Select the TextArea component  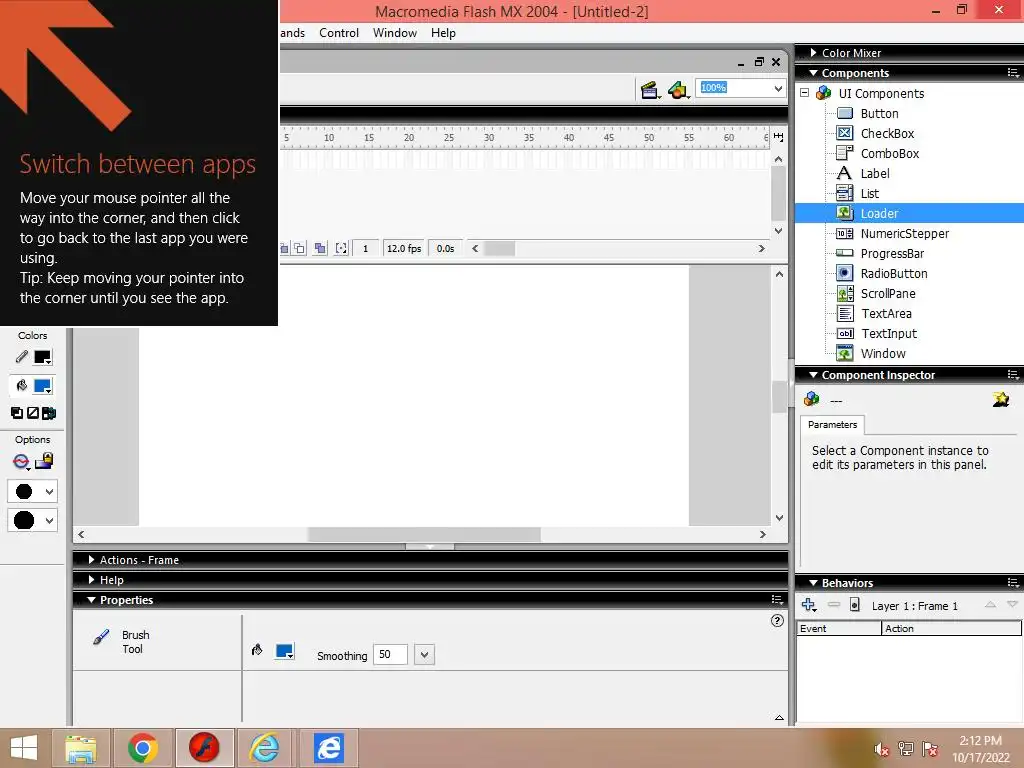[x=886, y=313]
